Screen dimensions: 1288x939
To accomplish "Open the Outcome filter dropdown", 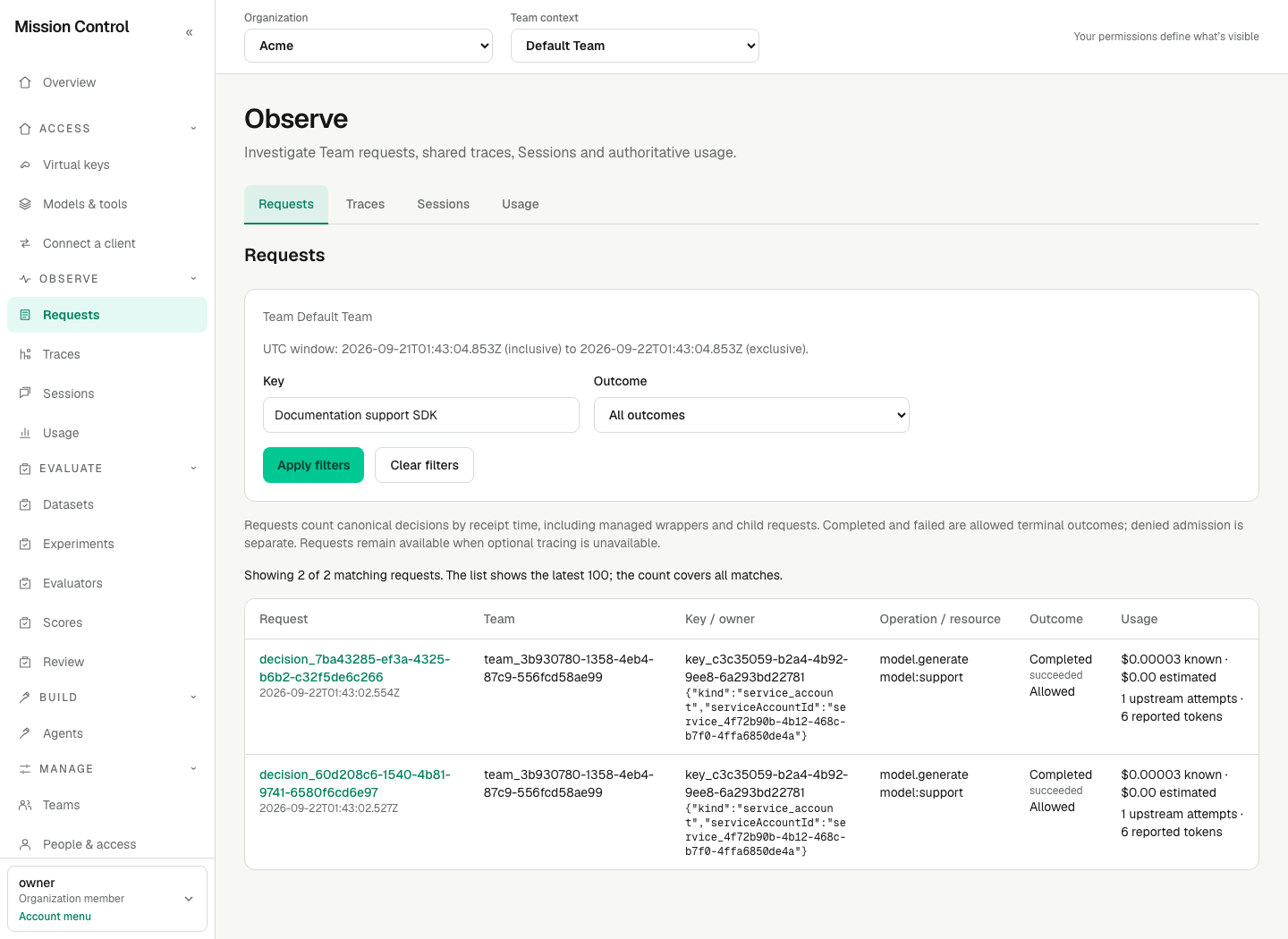I will point(751,415).
